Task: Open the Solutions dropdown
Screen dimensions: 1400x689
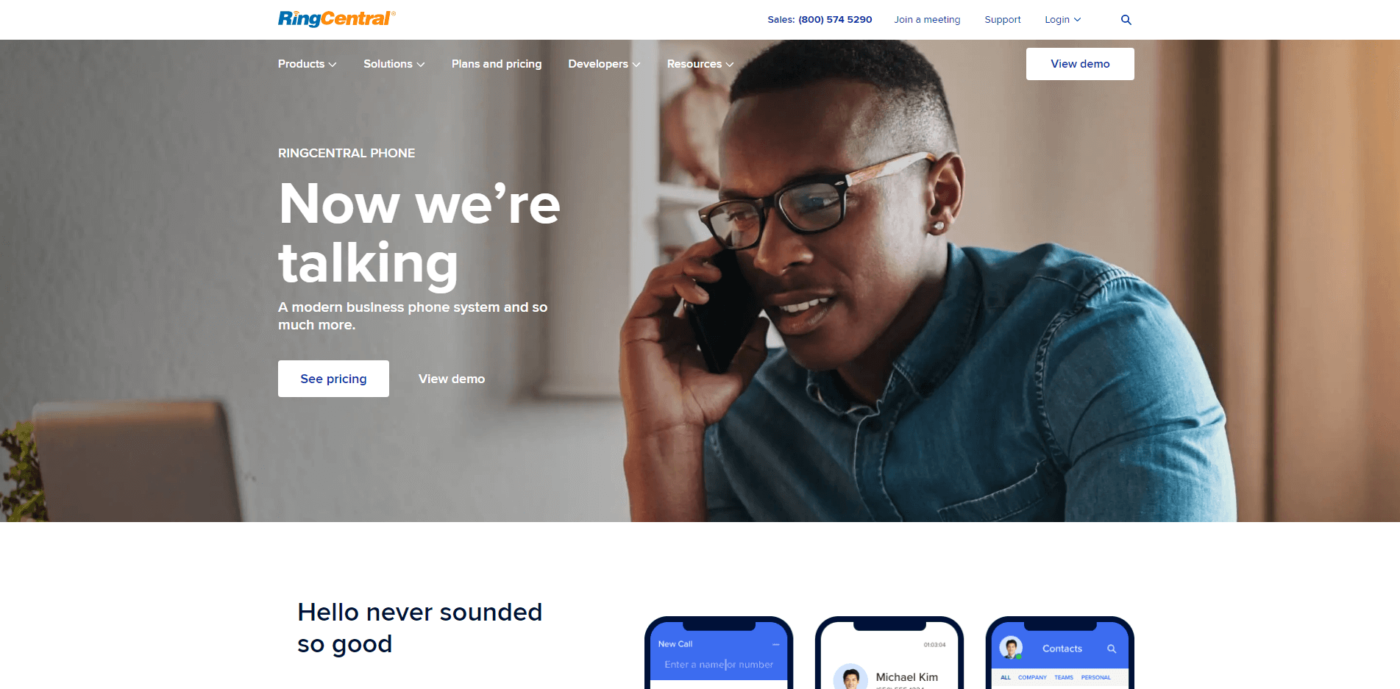Action: click(x=394, y=64)
